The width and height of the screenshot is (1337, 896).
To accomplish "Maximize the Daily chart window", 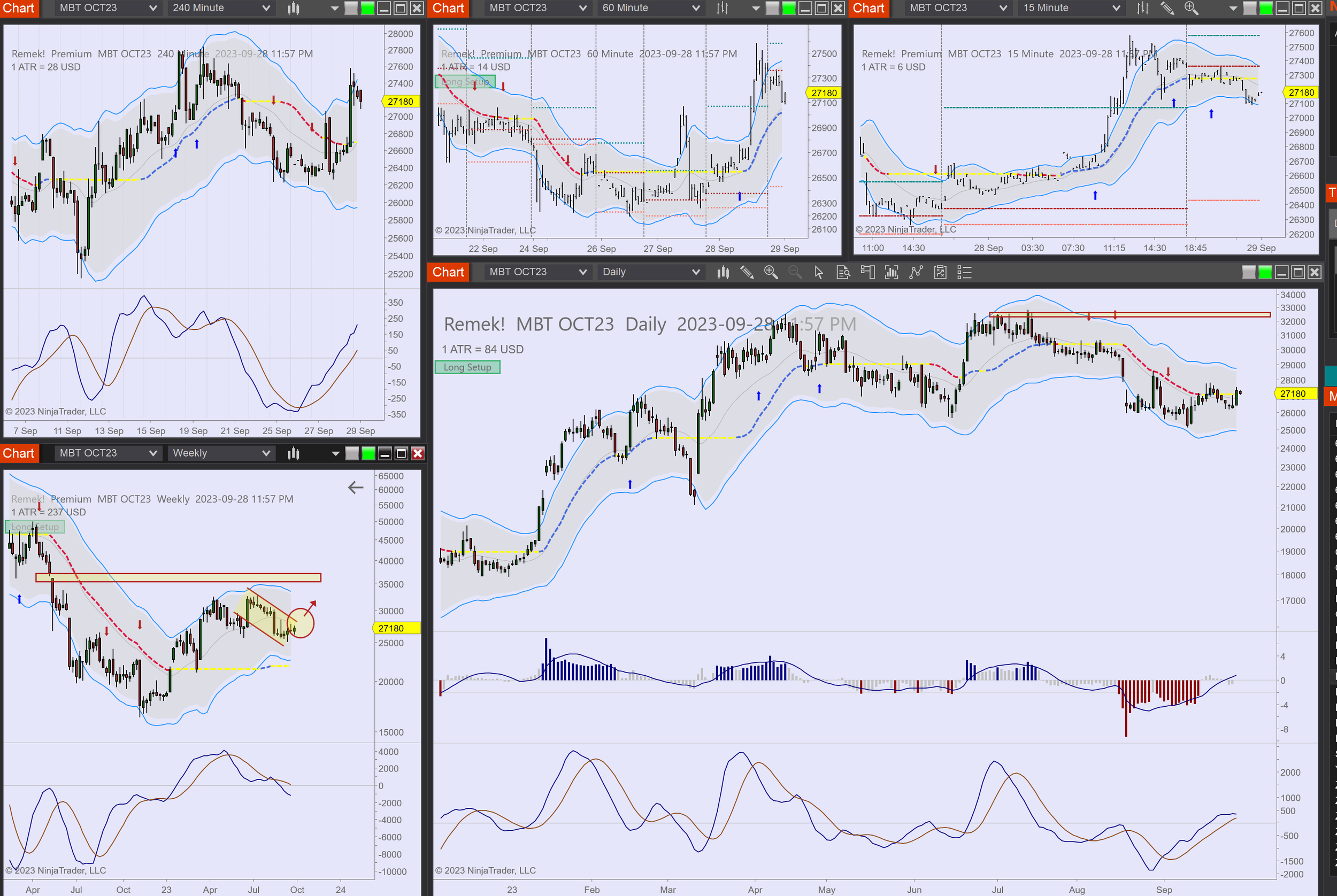I will pyautogui.click(x=1298, y=272).
